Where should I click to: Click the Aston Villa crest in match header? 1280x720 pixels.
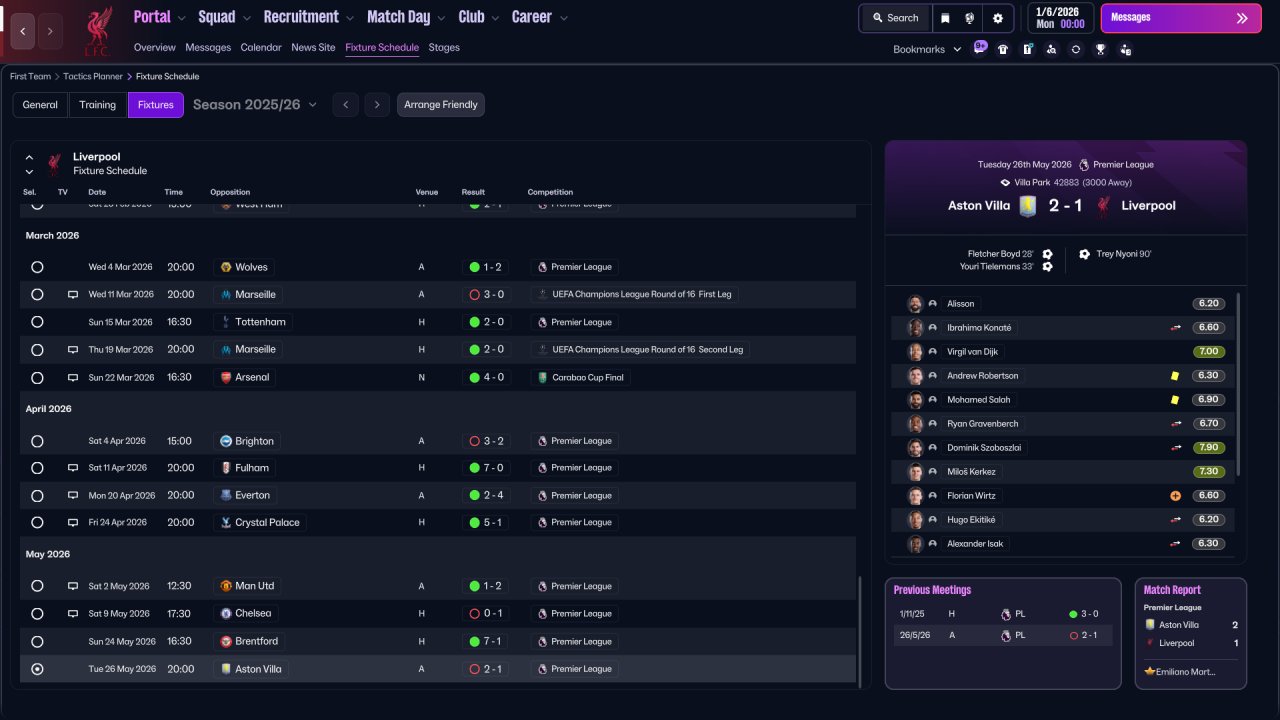click(x=1029, y=206)
